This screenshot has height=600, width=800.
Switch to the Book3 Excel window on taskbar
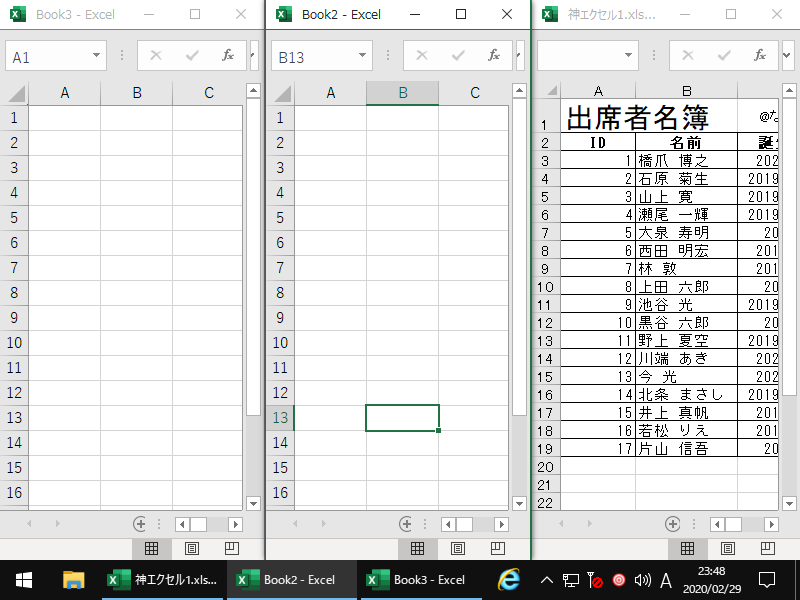coord(420,580)
